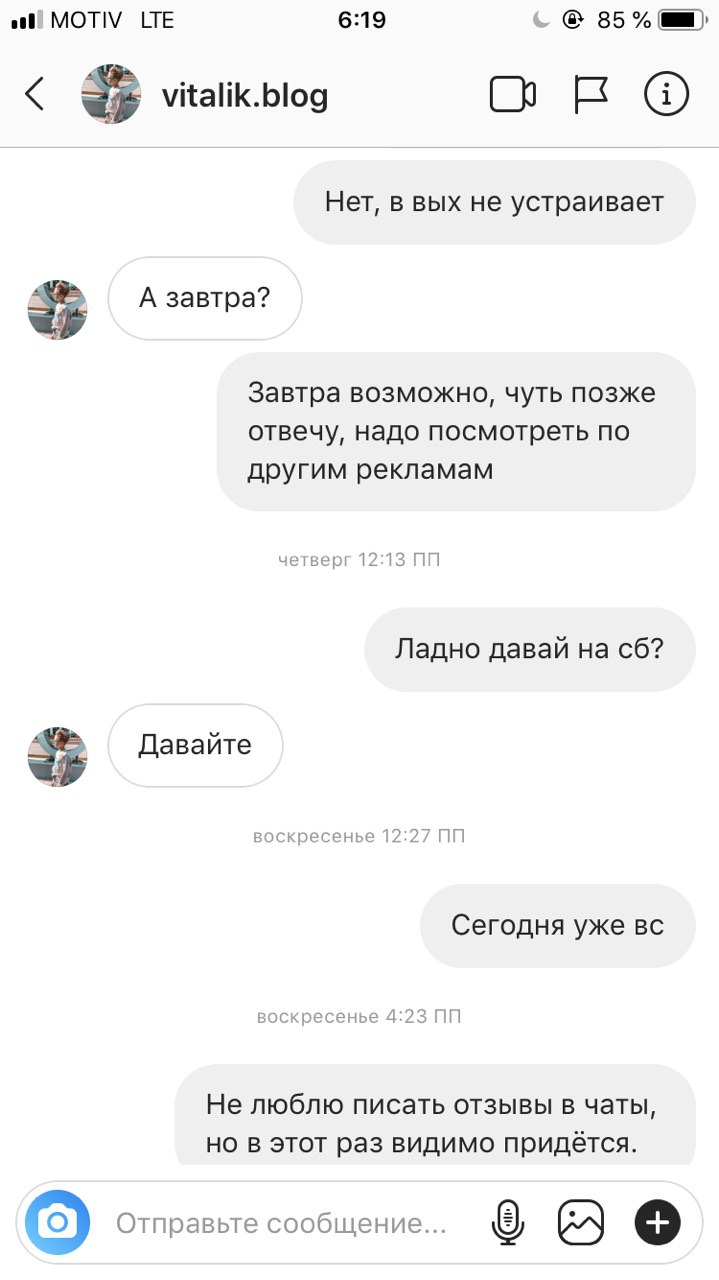
Task: Open conversation info via the i icon
Action: point(666,95)
